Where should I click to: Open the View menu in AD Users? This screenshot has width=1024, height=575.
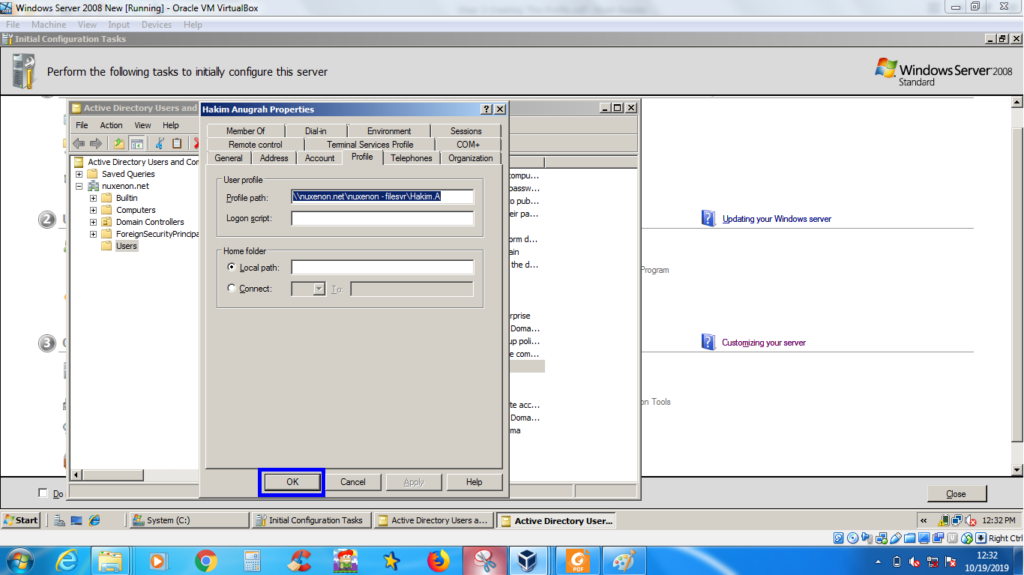[x=142, y=125]
